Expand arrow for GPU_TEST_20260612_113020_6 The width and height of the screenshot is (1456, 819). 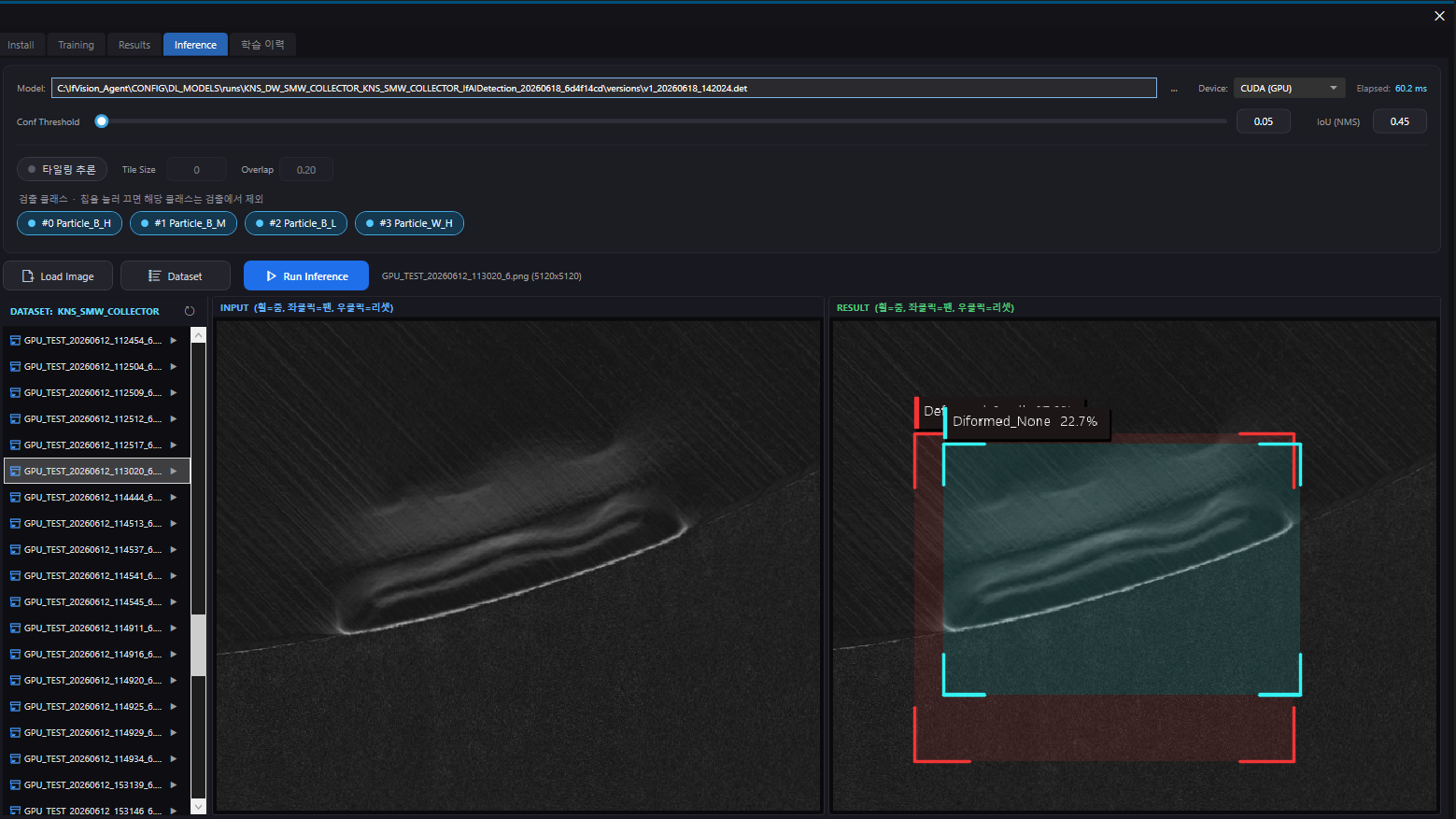[x=174, y=472]
